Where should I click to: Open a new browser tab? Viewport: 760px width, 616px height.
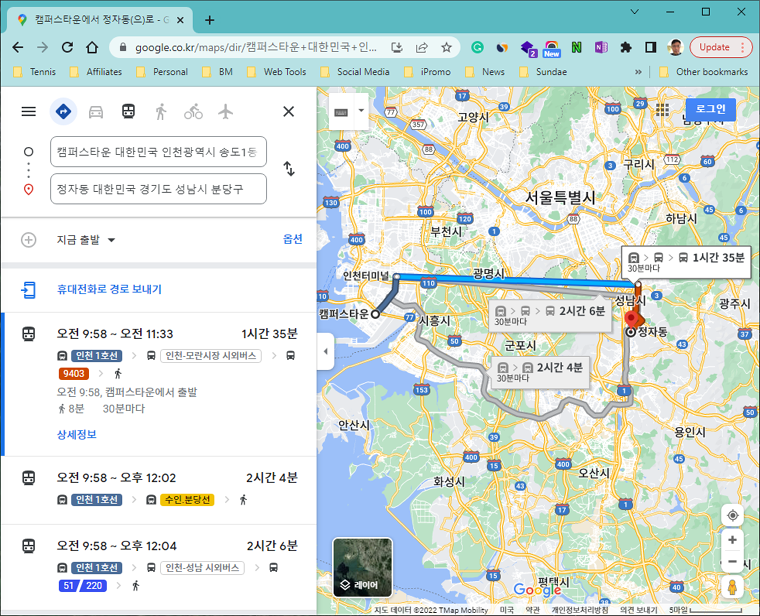click(209, 20)
